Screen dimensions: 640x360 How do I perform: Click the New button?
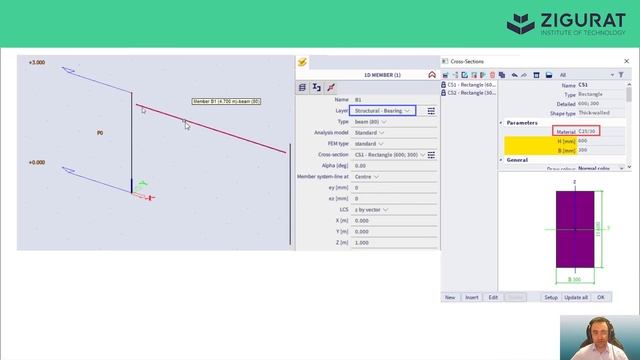[450, 297]
